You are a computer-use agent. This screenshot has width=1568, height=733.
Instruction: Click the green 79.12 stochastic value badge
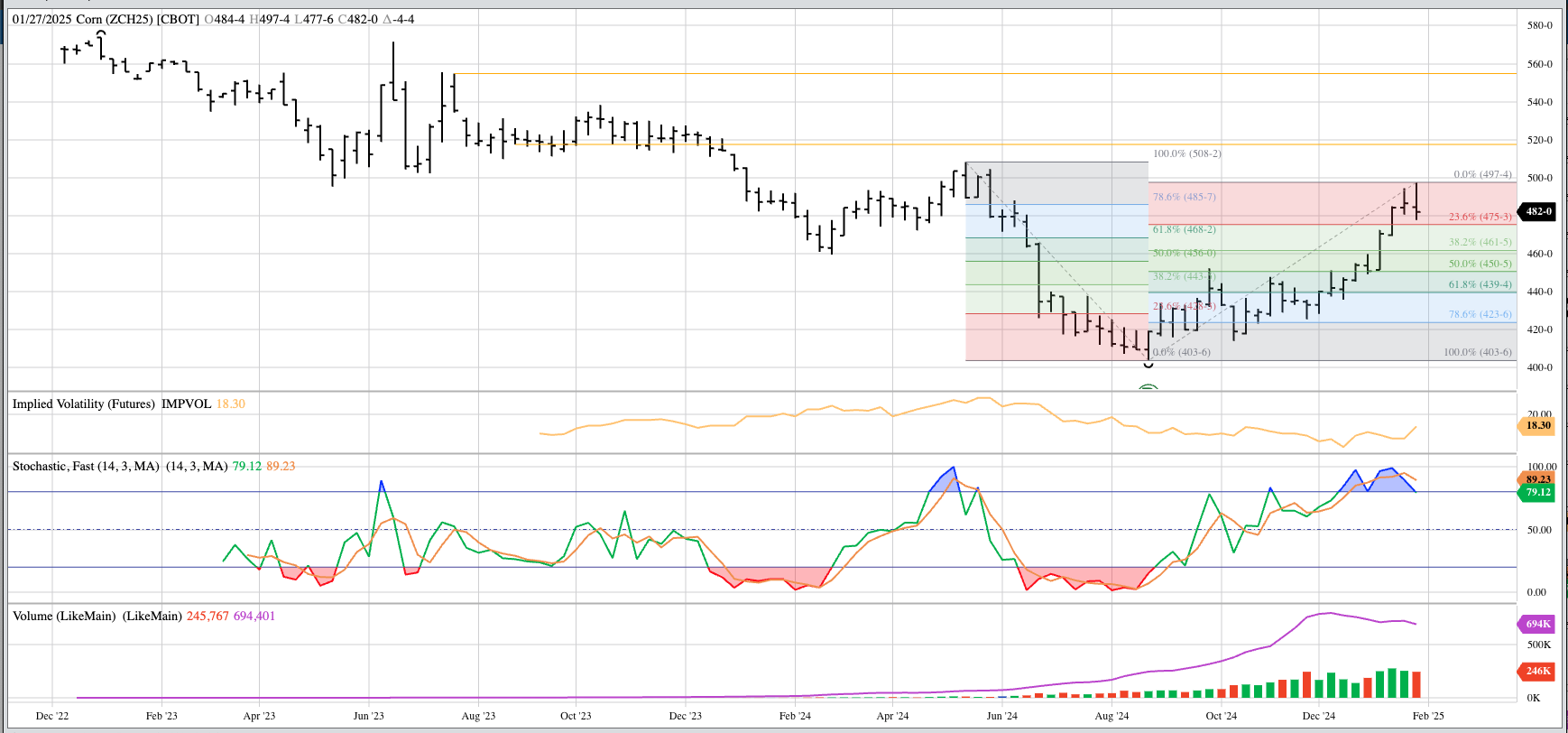[1537, 492]
